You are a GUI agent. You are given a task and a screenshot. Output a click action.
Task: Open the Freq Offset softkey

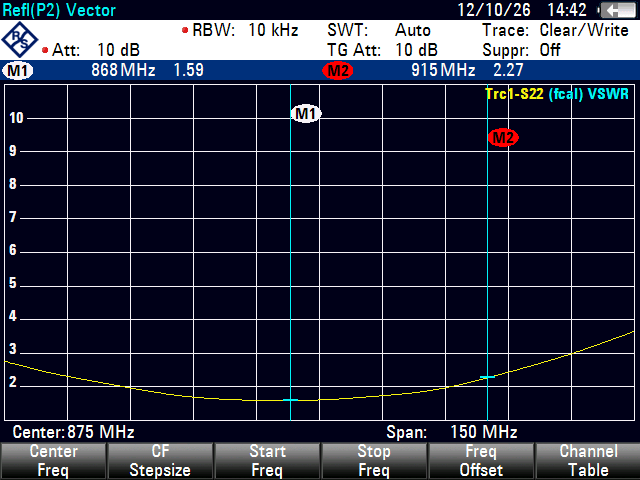point(481,461)
